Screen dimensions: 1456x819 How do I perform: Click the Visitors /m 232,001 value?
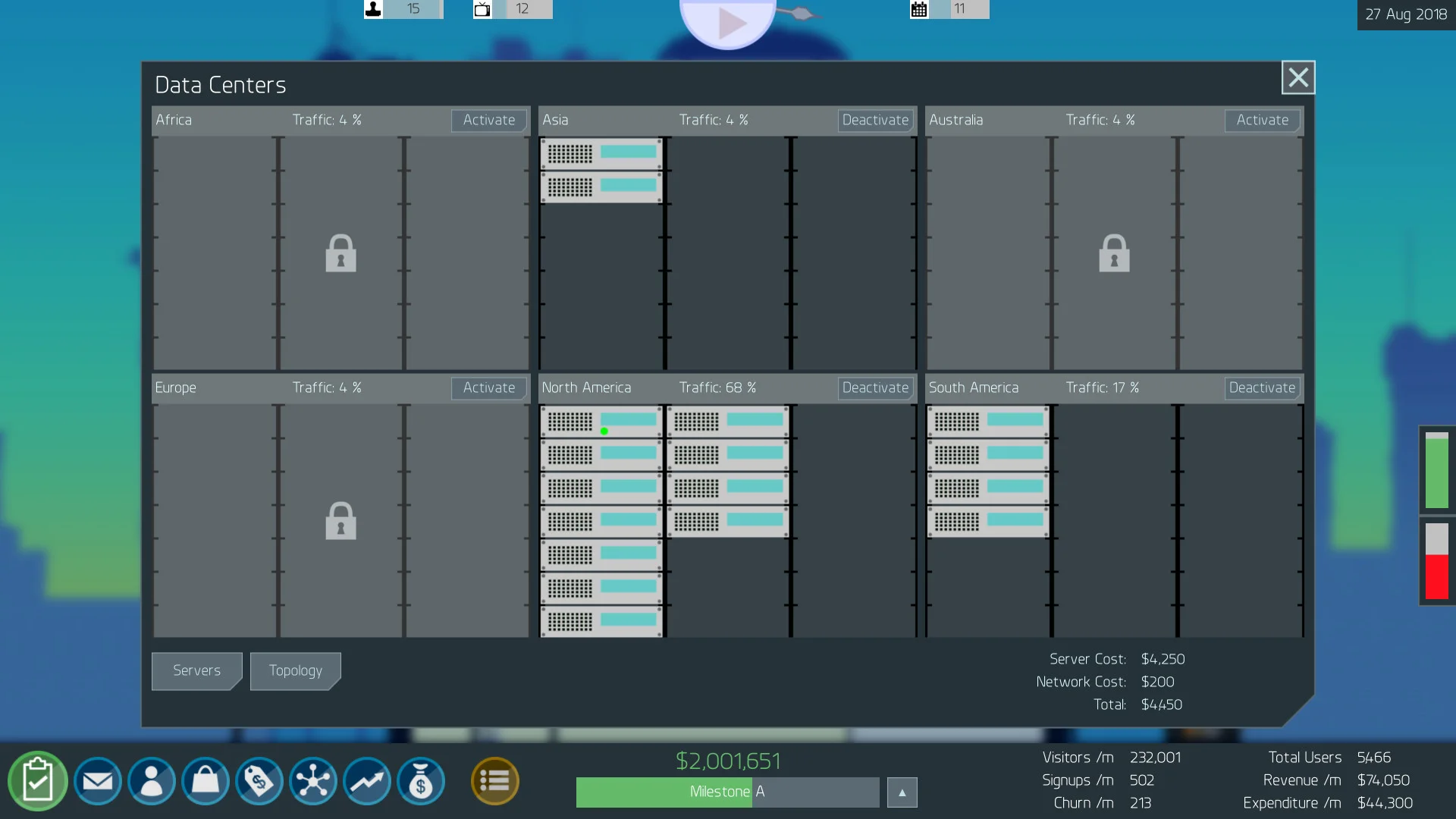point(1155,758)
